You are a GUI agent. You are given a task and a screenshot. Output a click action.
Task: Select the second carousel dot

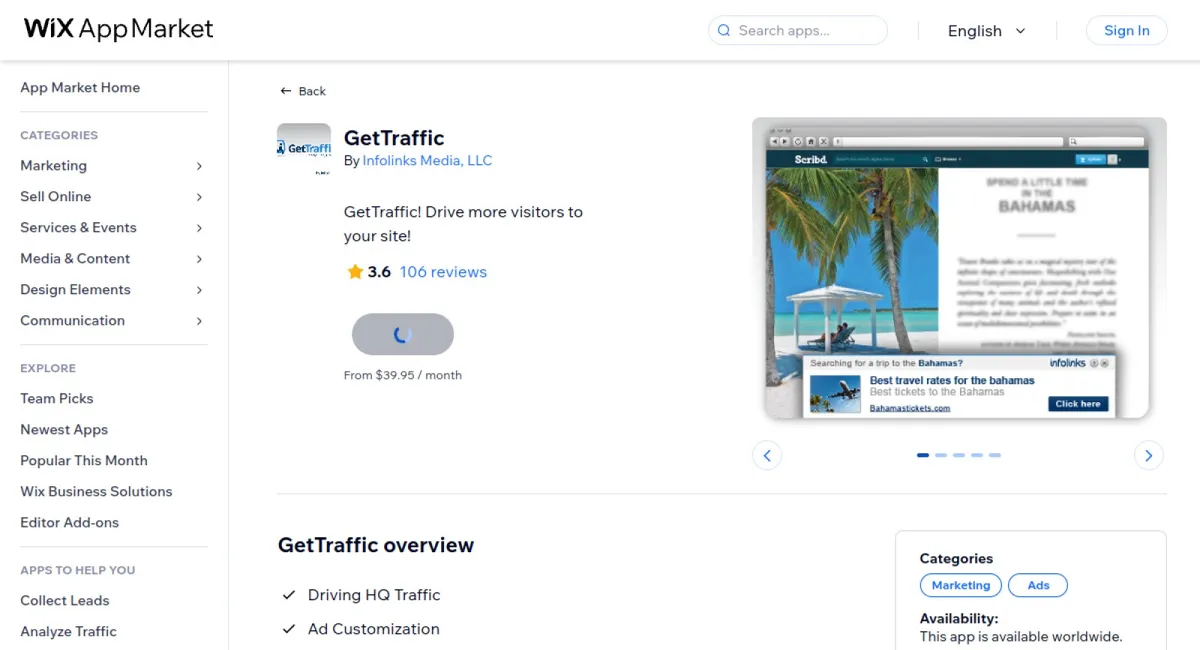(x=941, y=455)
